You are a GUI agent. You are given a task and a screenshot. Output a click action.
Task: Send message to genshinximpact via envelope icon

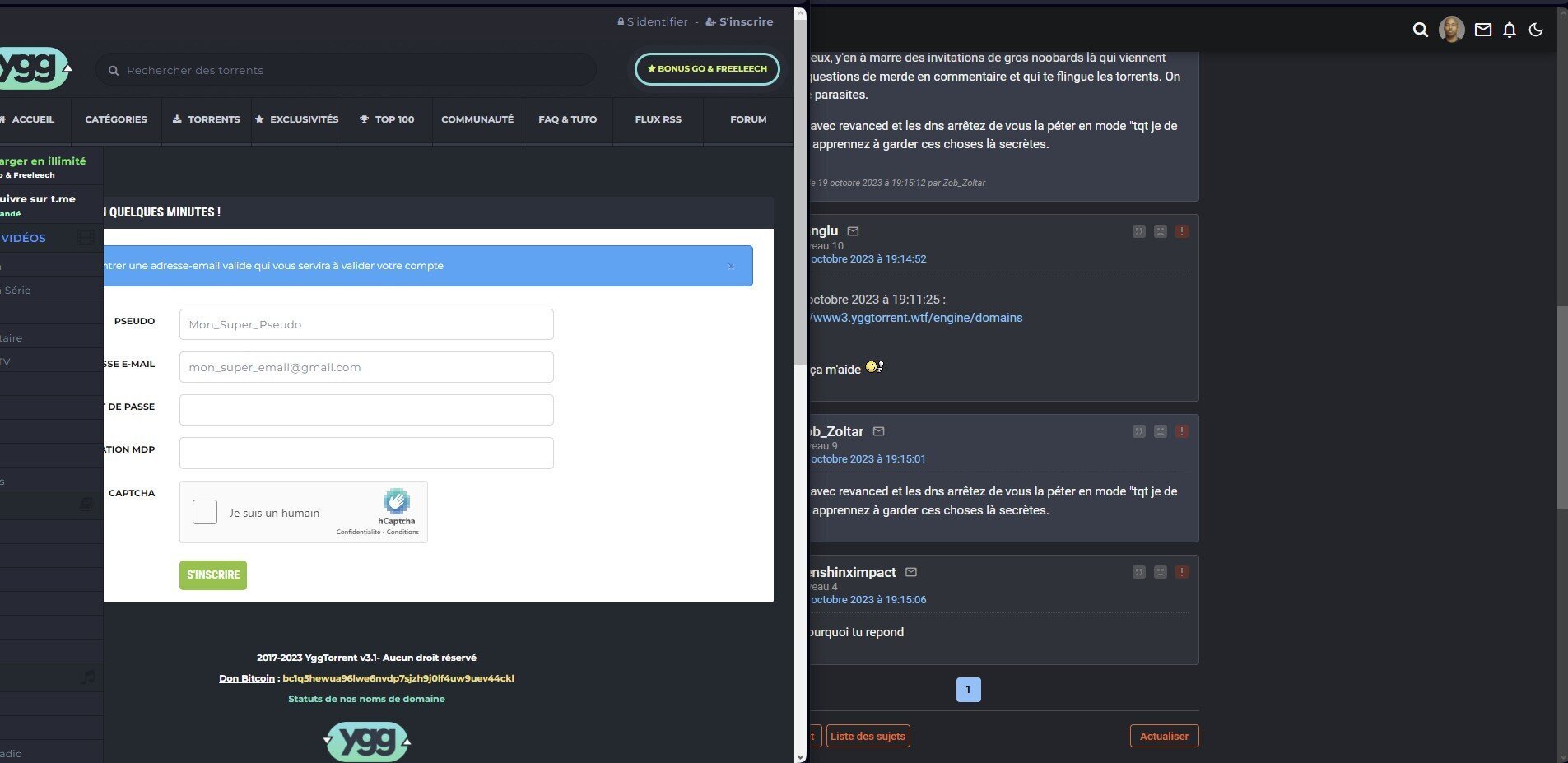pyautogui.click(x=910, y=572)
